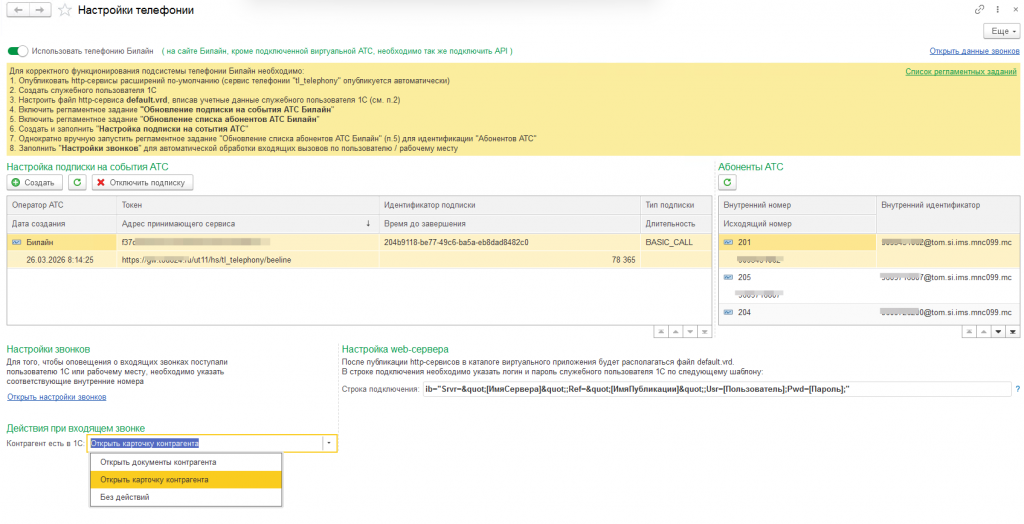This screenshot has height=524, width=1024.
Task: Click the Билайн row record icon
Action: (x=16, y=242)
